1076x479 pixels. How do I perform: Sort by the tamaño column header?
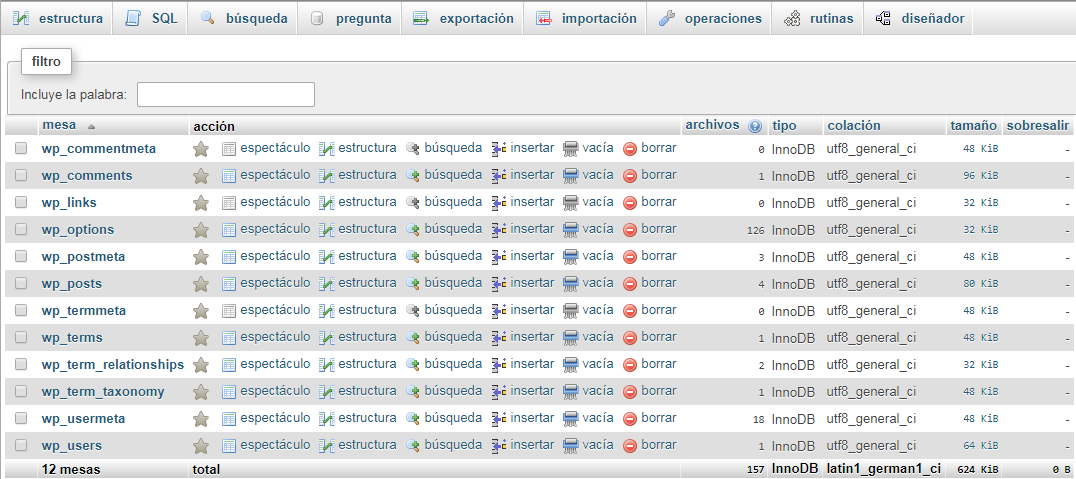(x=972, y=126)
